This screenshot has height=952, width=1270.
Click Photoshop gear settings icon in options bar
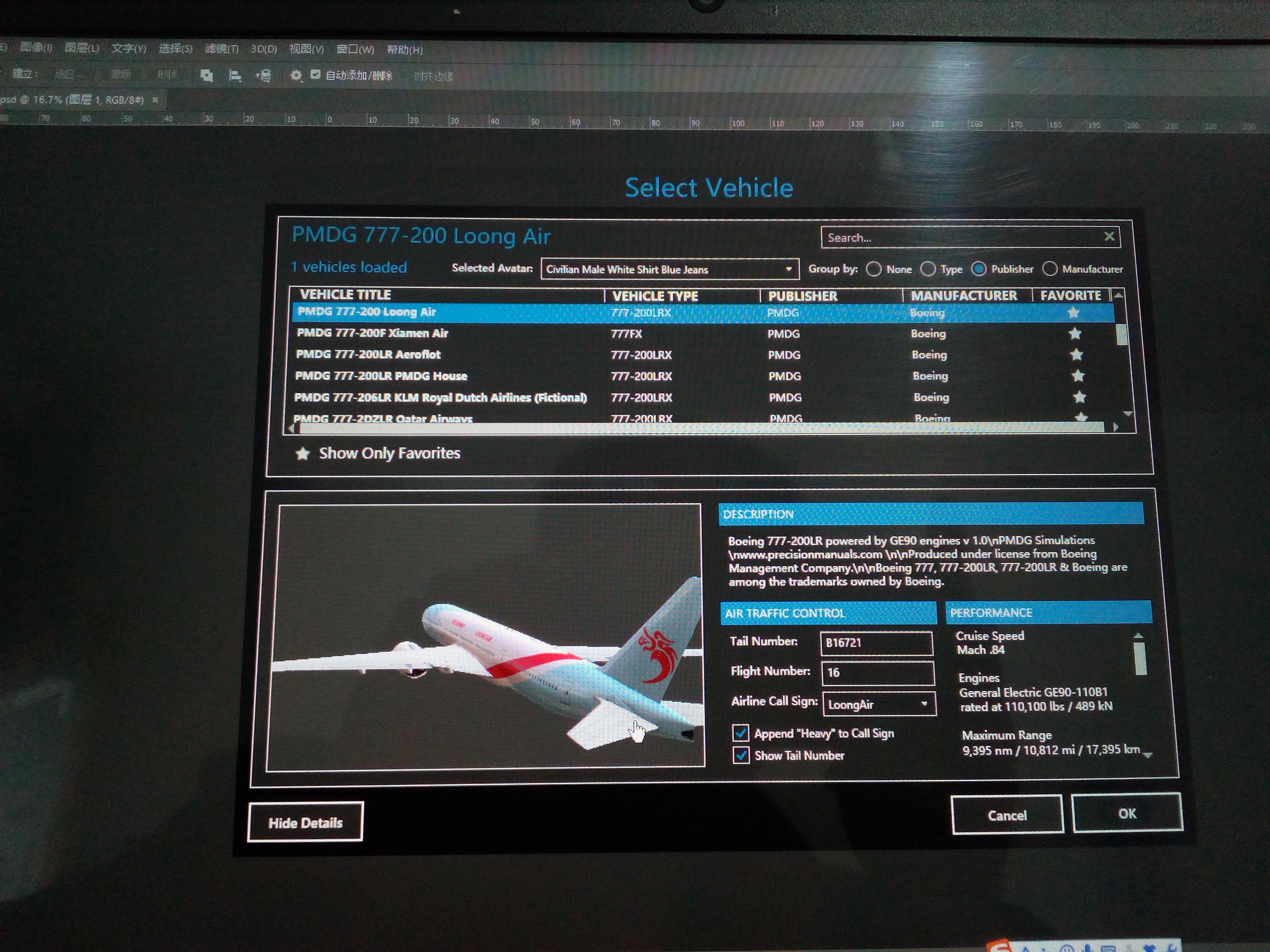296,75
